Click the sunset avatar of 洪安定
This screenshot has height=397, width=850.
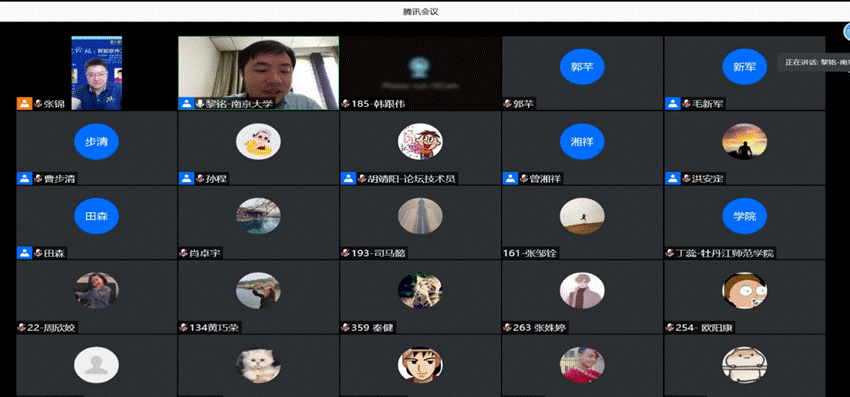click(744, 142)
